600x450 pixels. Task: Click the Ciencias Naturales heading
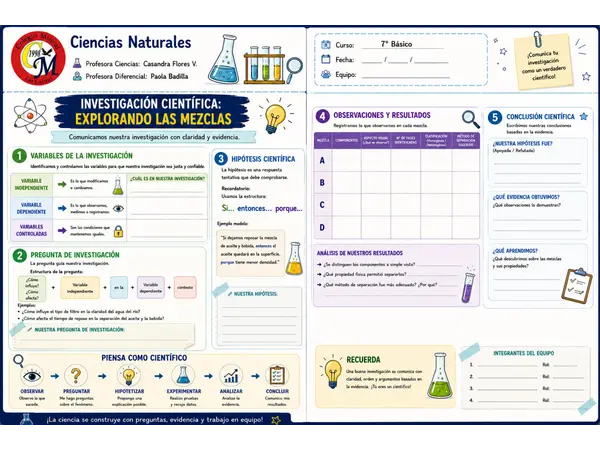pos(130,42)
